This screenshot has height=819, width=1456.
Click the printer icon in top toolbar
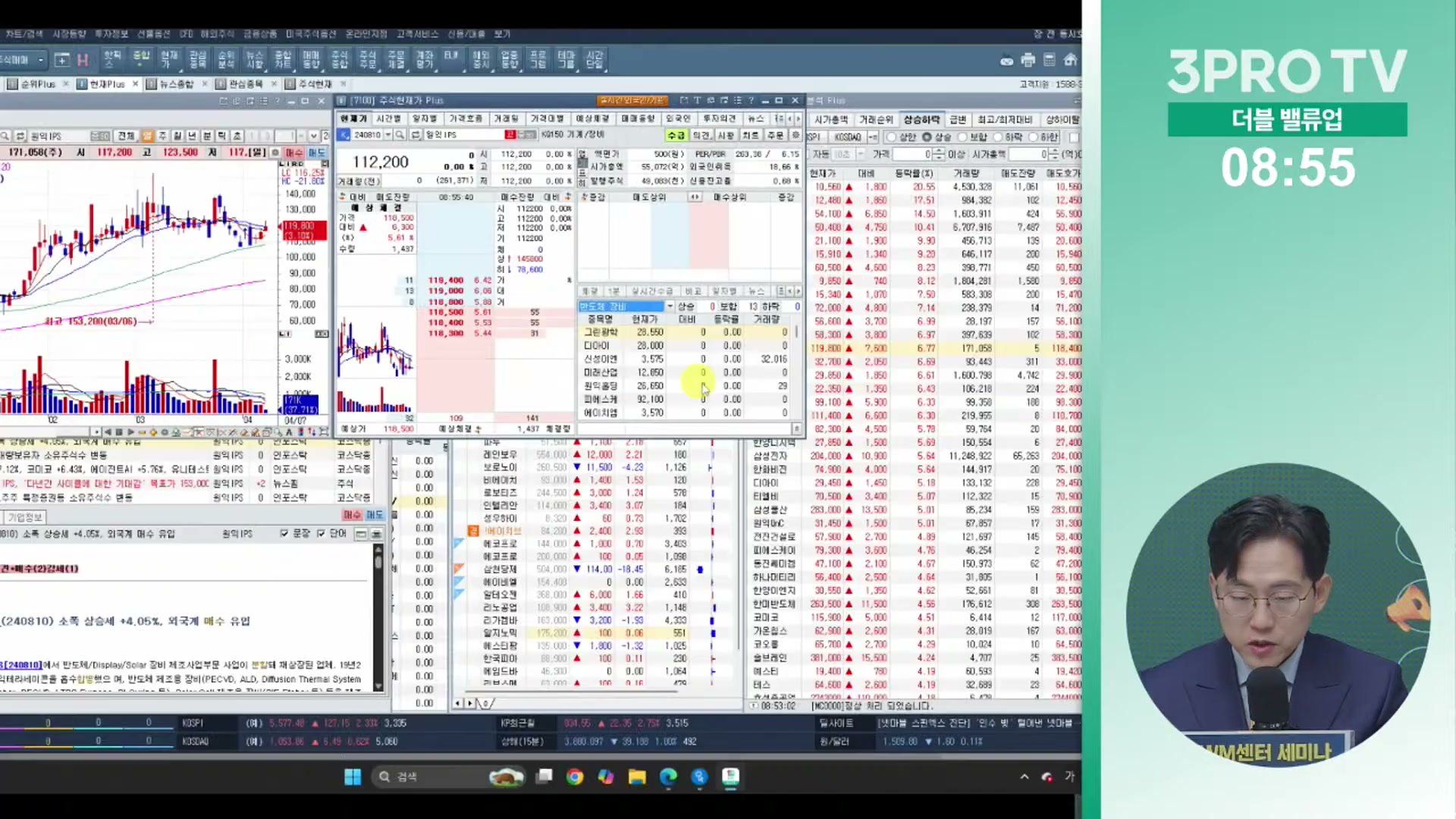[x=1028, y=60]
